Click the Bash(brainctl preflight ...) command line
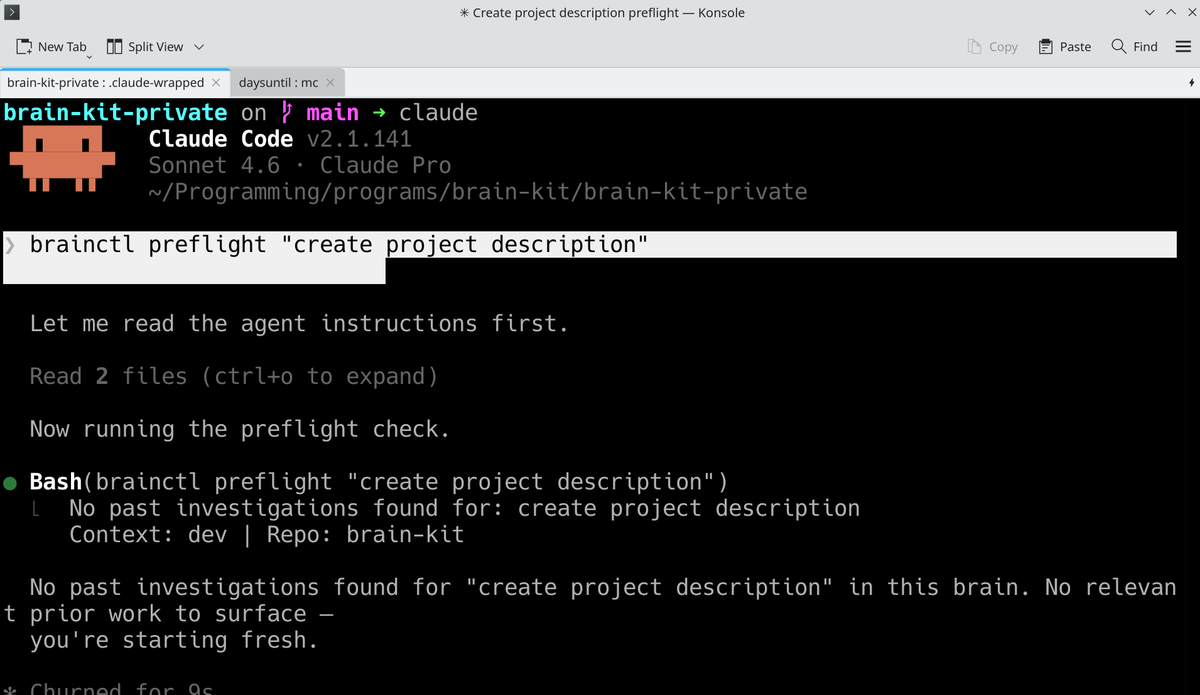This screenshot has height=695, width=1200. pyautogui.click(x=378, y=482)
